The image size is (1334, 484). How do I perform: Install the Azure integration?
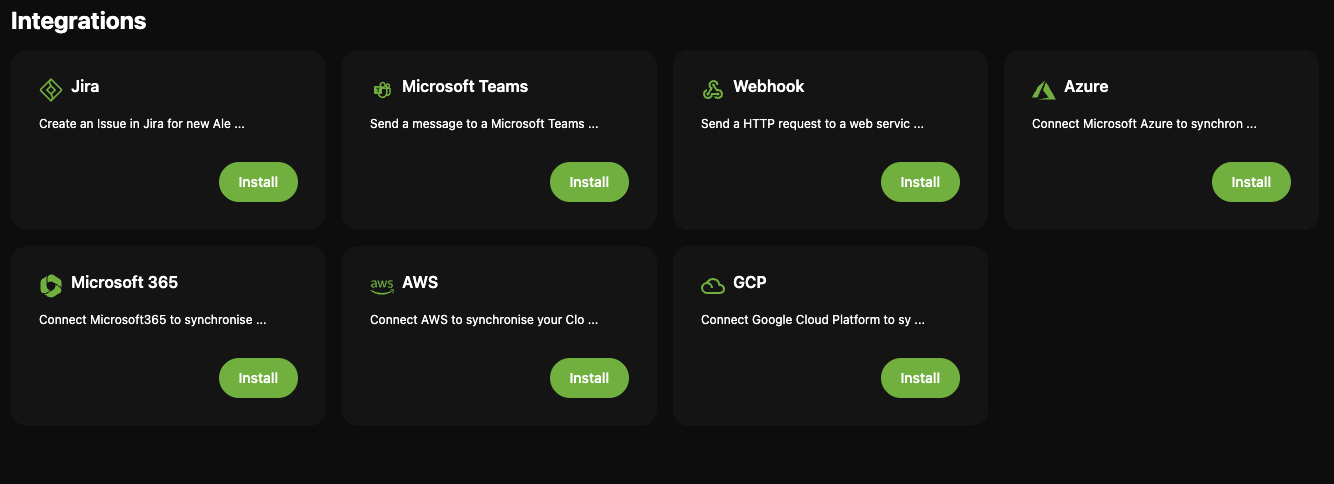click(x=1251, y=182)
